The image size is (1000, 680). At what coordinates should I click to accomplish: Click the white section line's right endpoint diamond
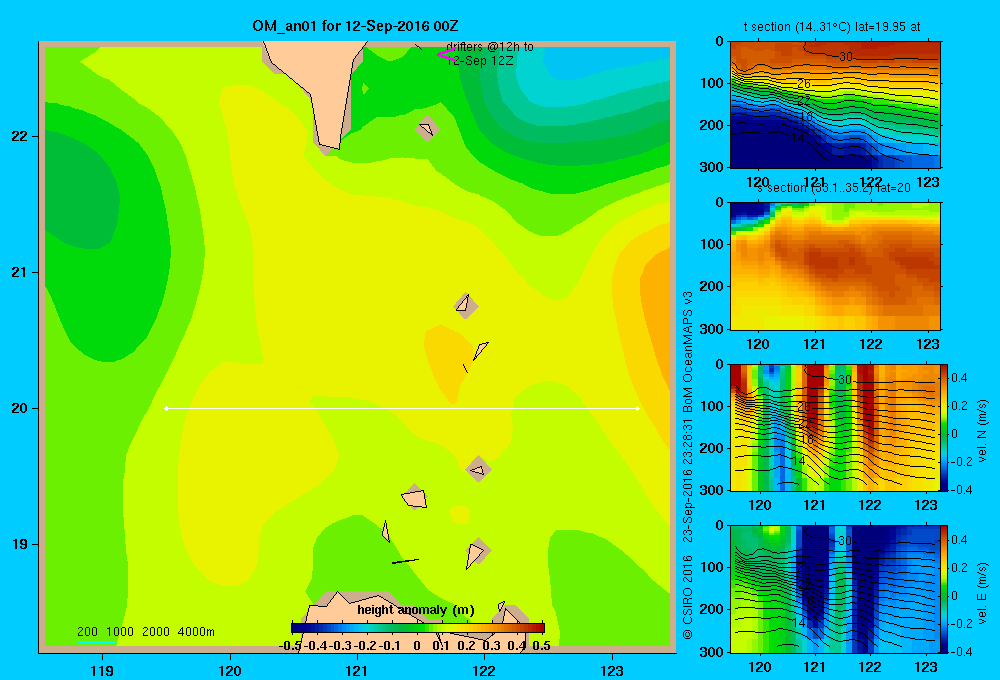[x=637, y=408]
